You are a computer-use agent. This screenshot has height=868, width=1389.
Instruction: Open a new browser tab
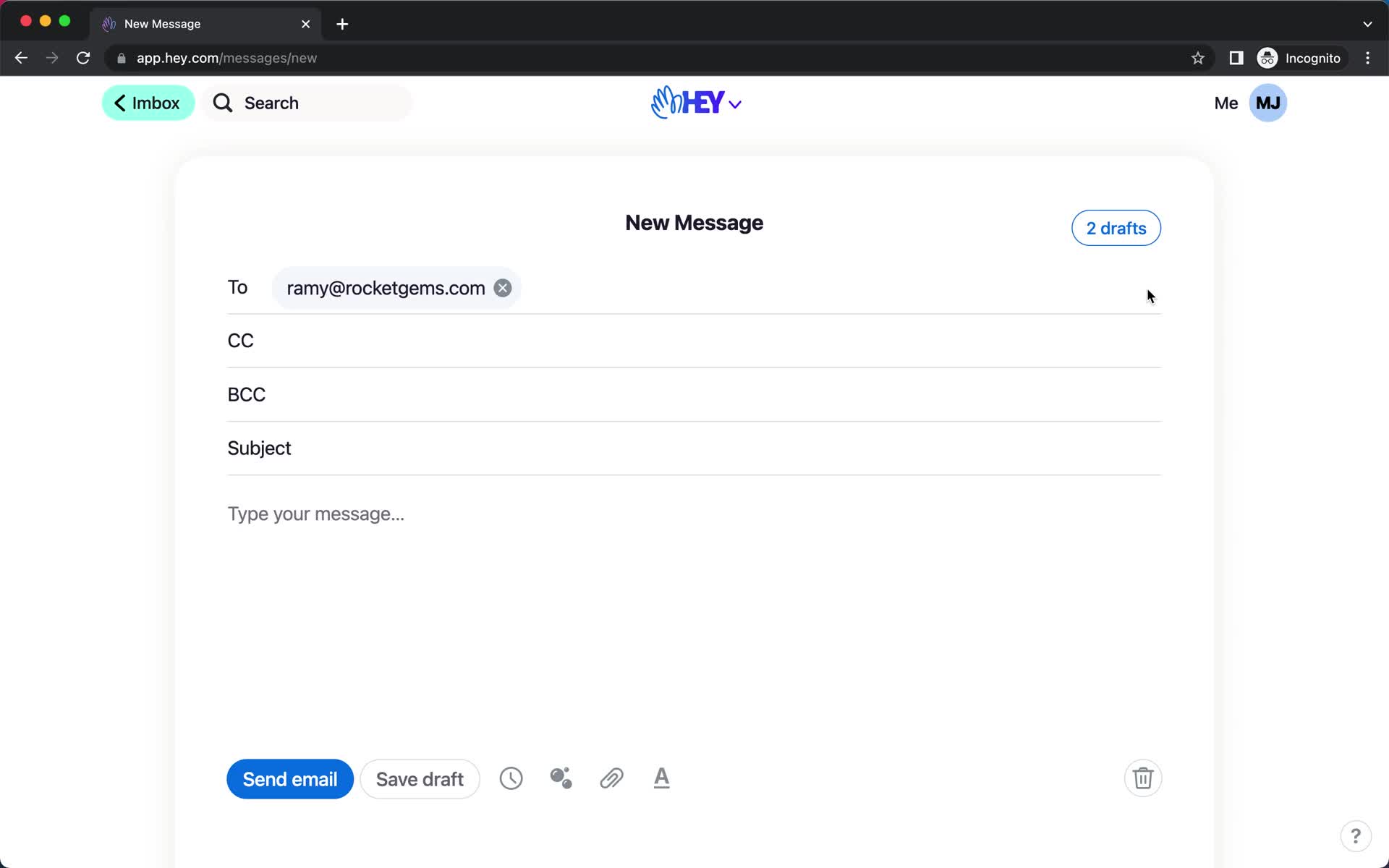[x=342, y=24]
